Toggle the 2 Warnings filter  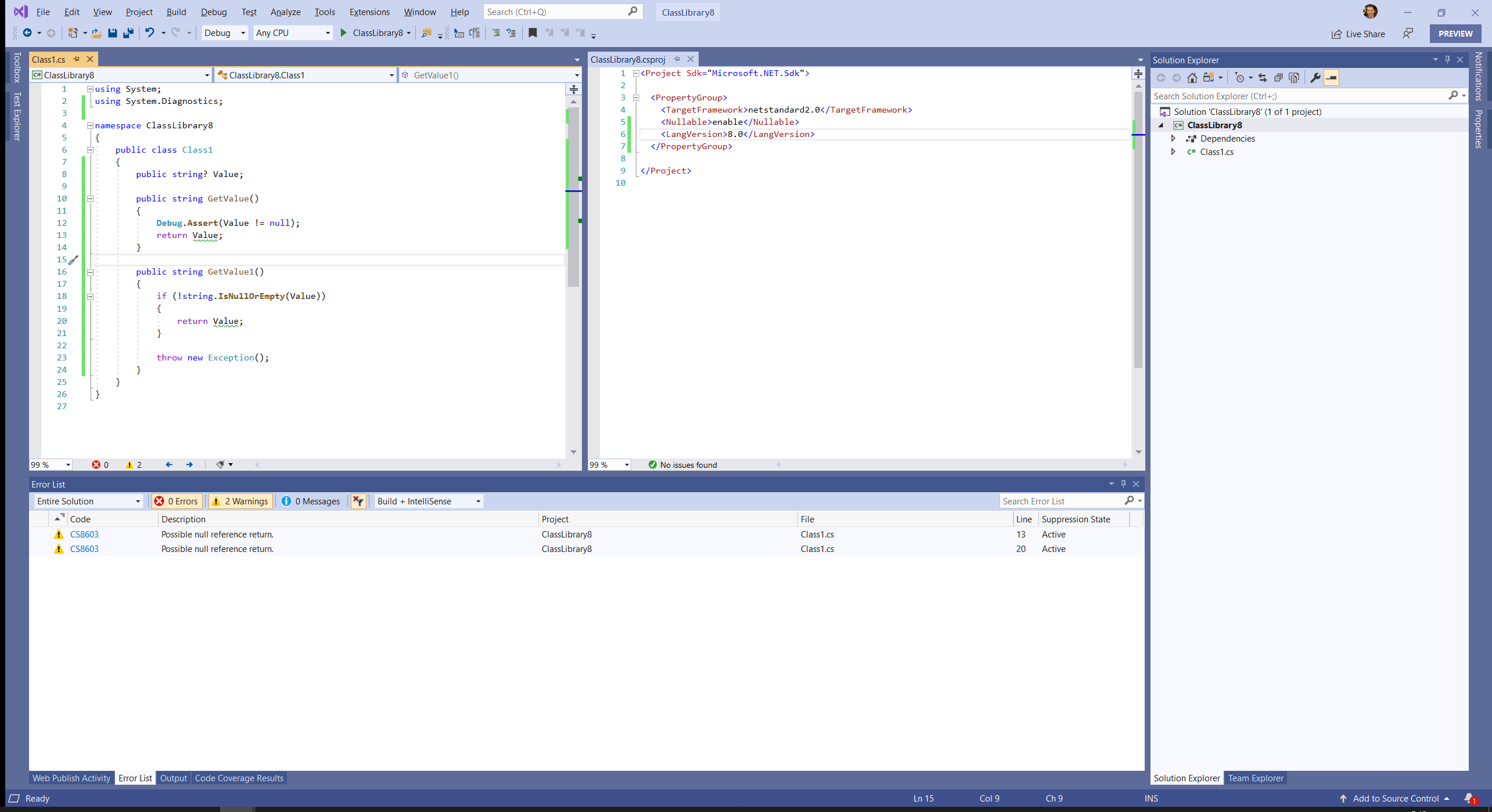tap(240, 501)
